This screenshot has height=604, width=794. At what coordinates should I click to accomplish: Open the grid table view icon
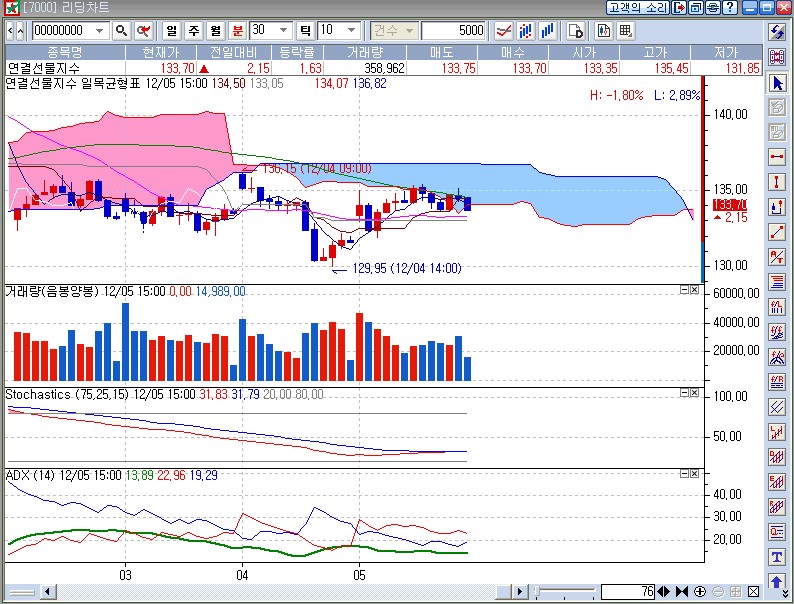click(625, 30)
